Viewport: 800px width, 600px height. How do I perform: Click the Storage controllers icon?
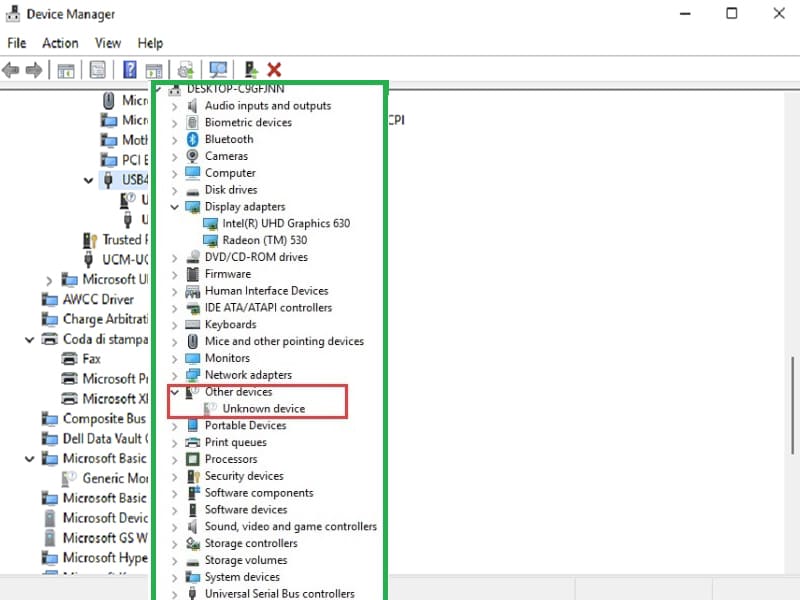tap(192, 543)
